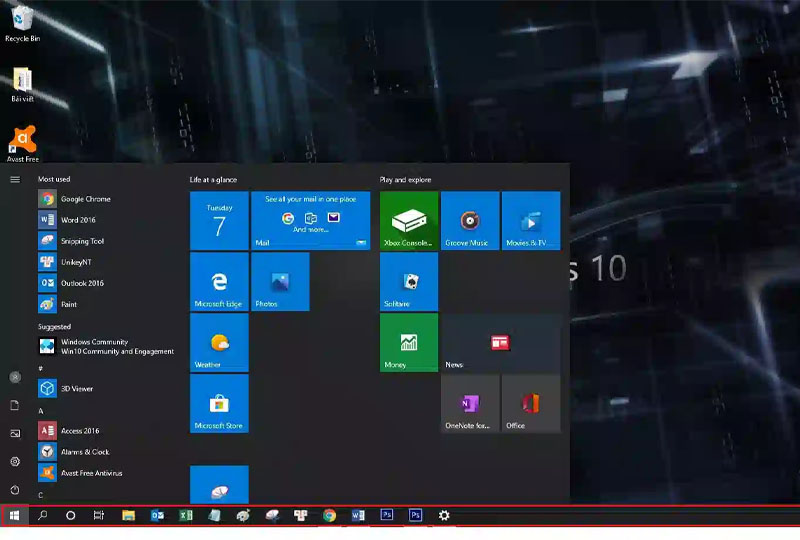
Task: Click the Most used heading
Action: click(x=54, y=179)
